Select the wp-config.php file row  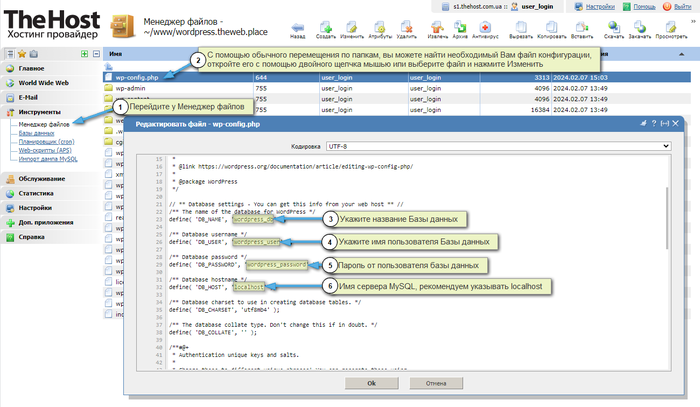(x=397, y=77)
